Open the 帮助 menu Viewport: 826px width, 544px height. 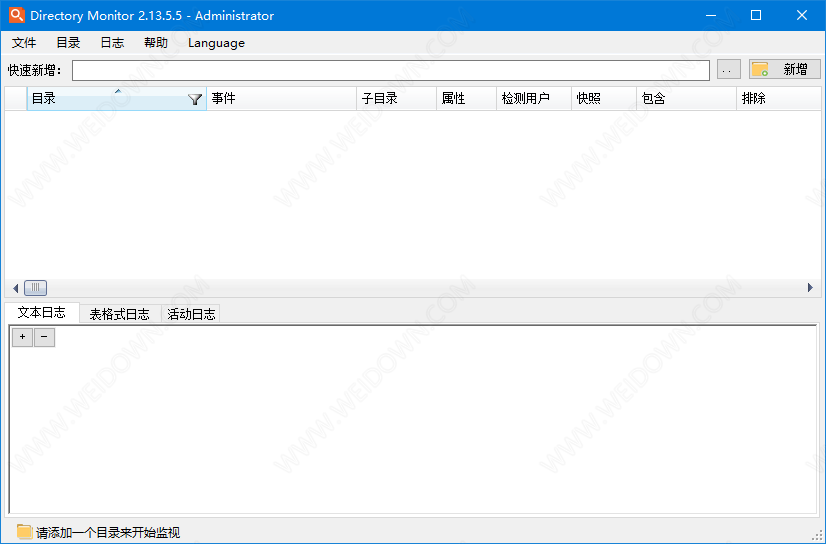tap(156, 43)
